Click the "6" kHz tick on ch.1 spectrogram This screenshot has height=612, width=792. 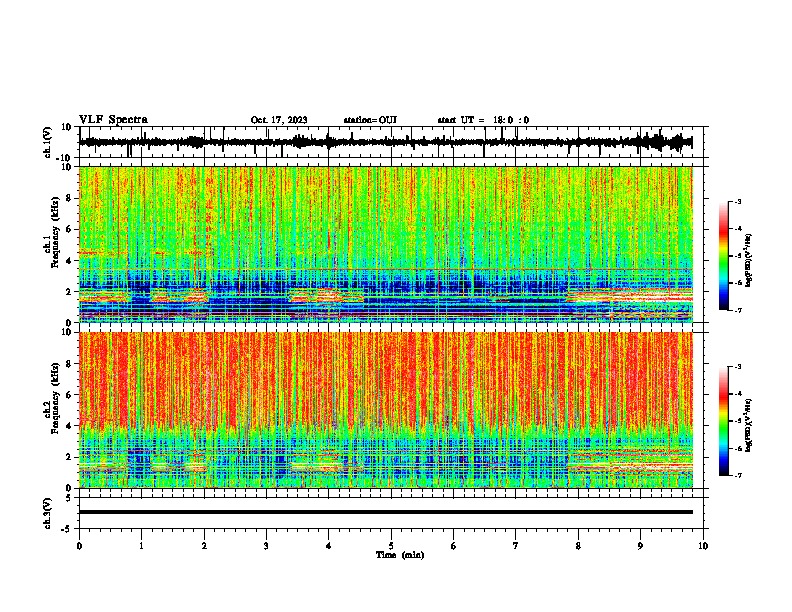(70, 229)
